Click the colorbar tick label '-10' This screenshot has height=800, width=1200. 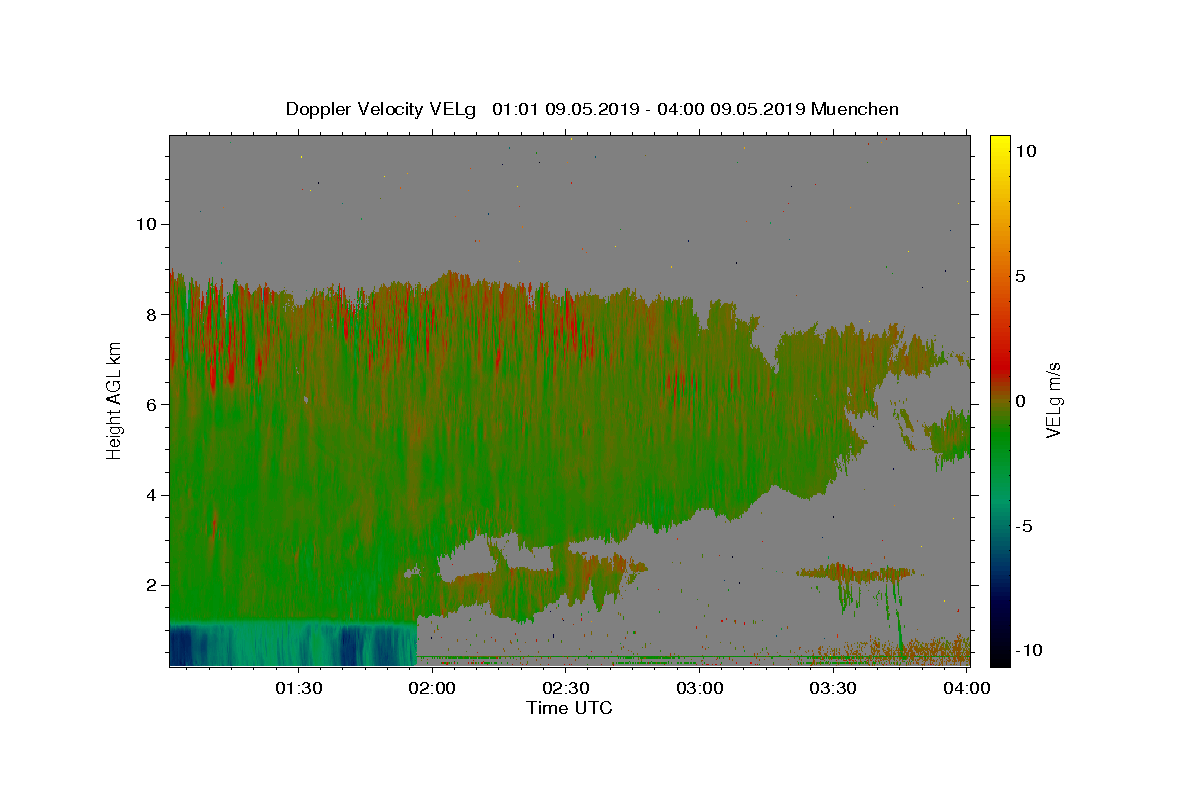coord(1029,650)
